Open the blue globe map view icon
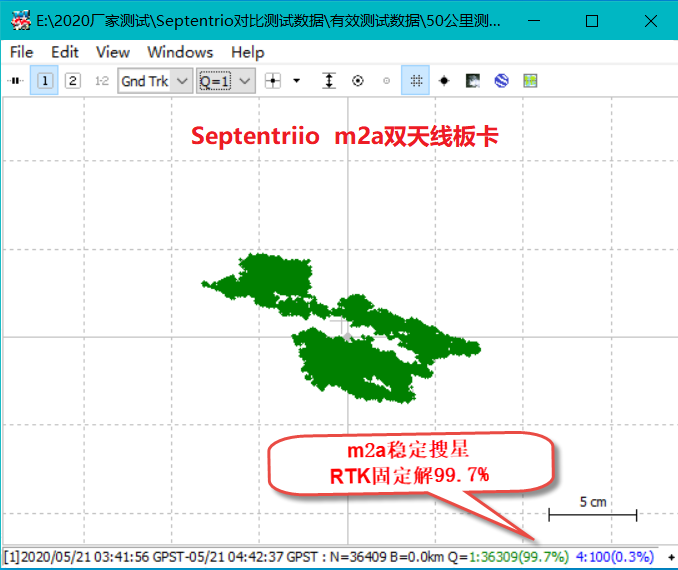This screenshot has height=570, width=678. [x=502, y=81]
